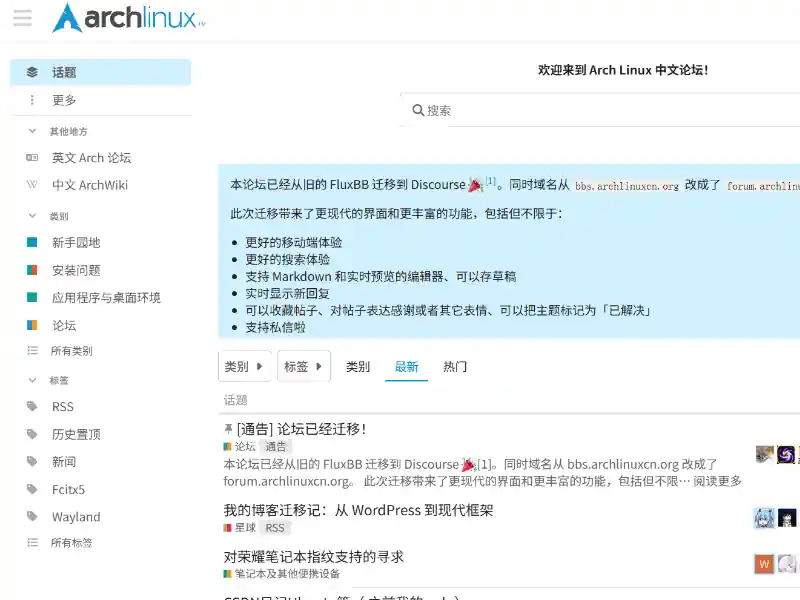Click the W wiki icon beside ArchWiki

[x=32, y=185]
